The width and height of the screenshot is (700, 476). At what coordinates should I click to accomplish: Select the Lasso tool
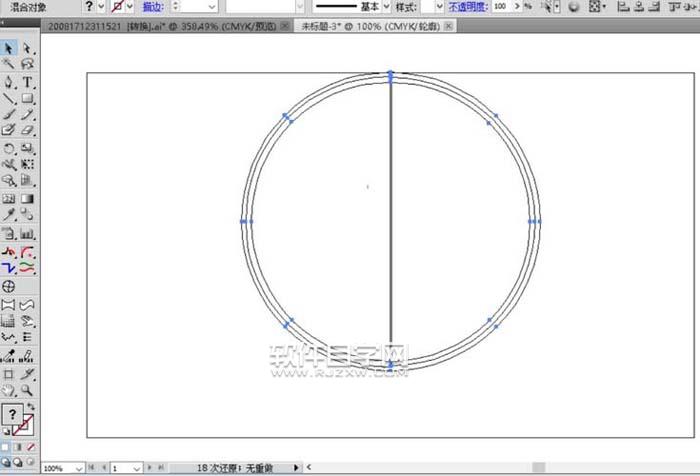[27, 64]
